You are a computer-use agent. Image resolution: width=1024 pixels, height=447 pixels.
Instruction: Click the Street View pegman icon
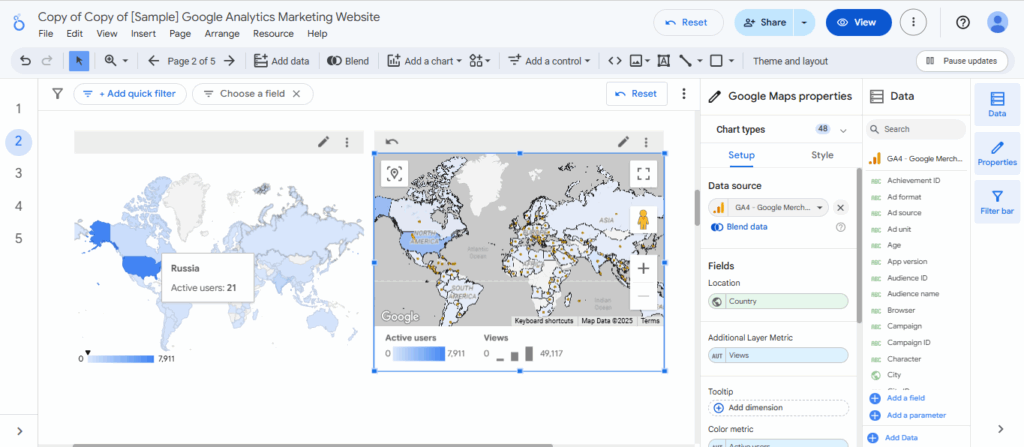[x=643, y=220]
